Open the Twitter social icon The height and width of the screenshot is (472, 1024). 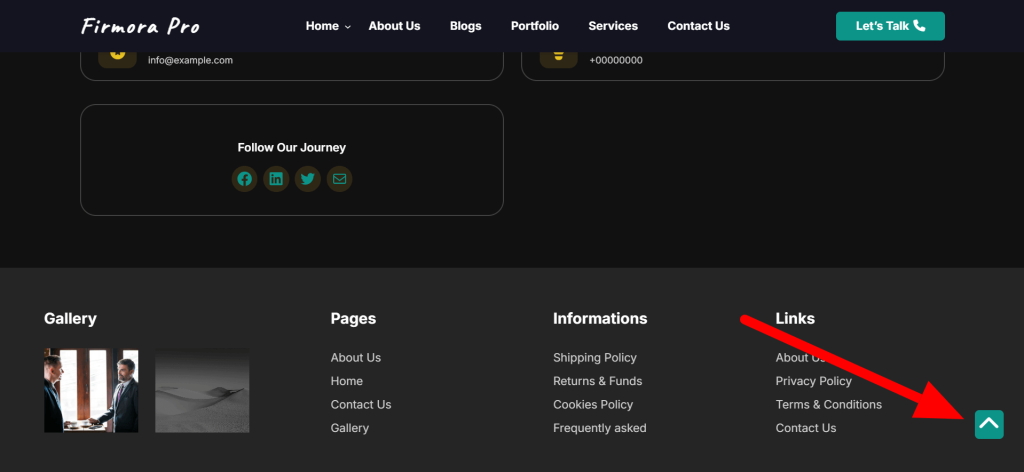(307, 179)
